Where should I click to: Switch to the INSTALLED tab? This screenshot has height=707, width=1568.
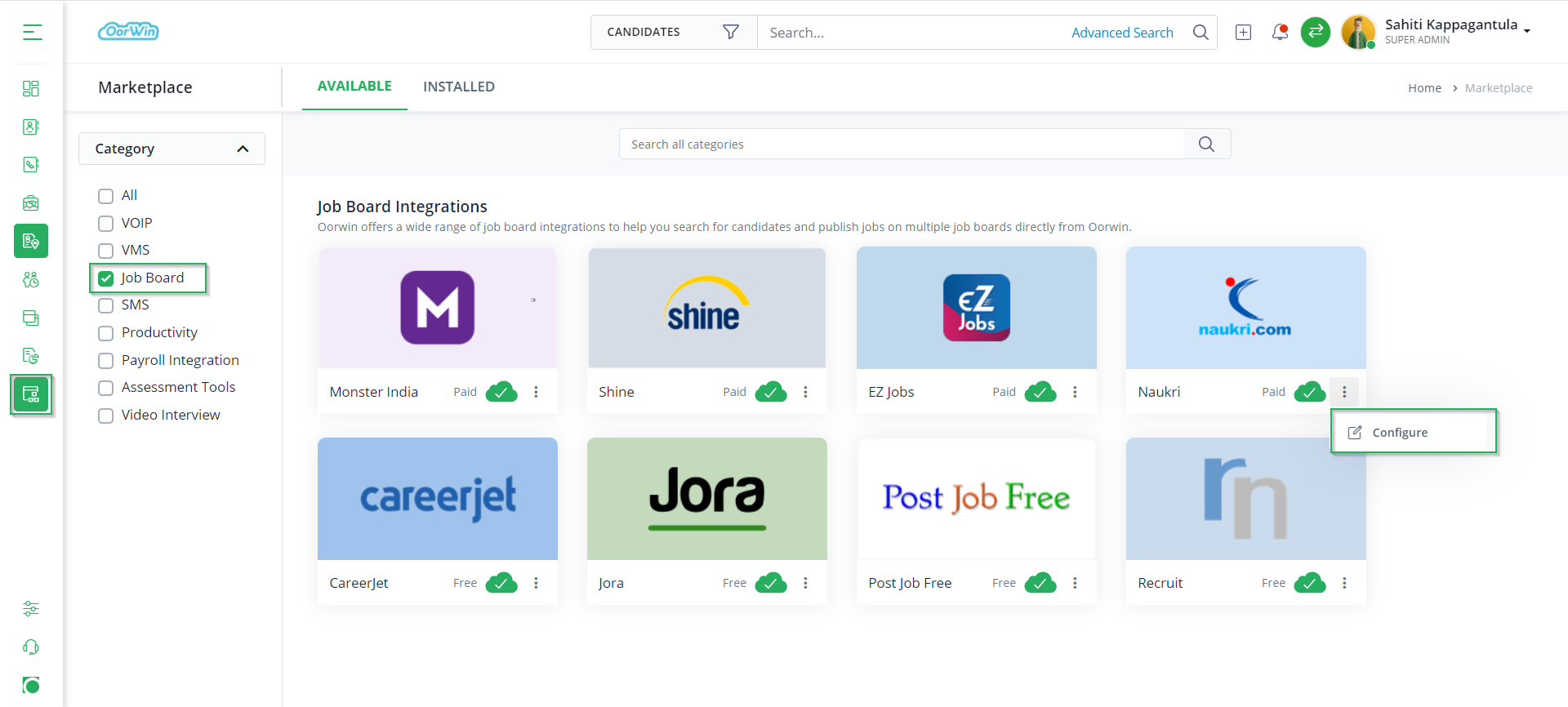point(459,87)
